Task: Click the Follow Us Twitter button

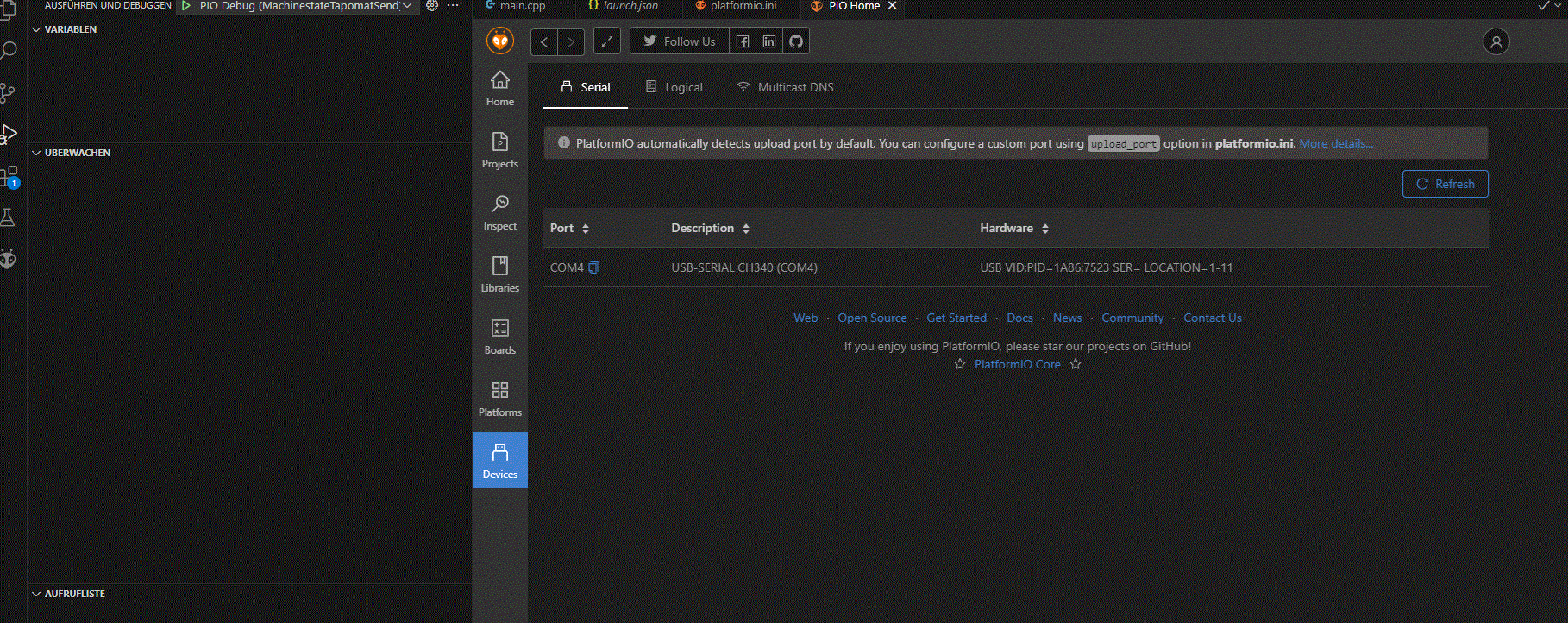Action: [x=680, y=41]
